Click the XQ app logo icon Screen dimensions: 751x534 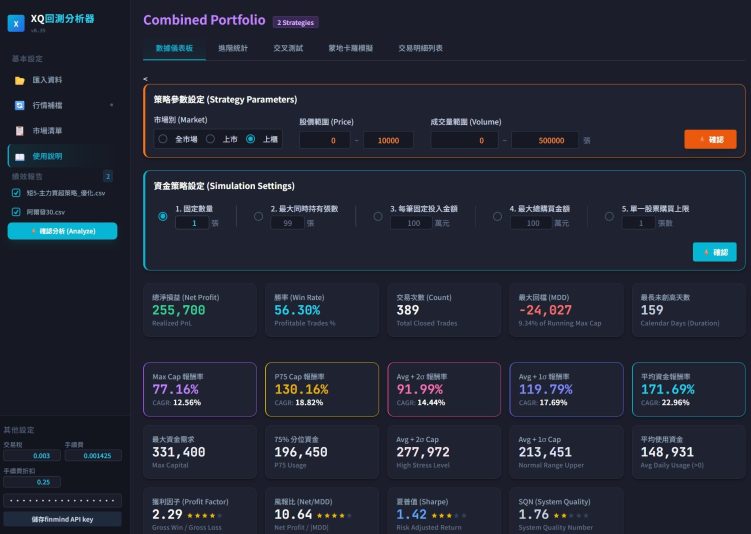coord(16,22)
